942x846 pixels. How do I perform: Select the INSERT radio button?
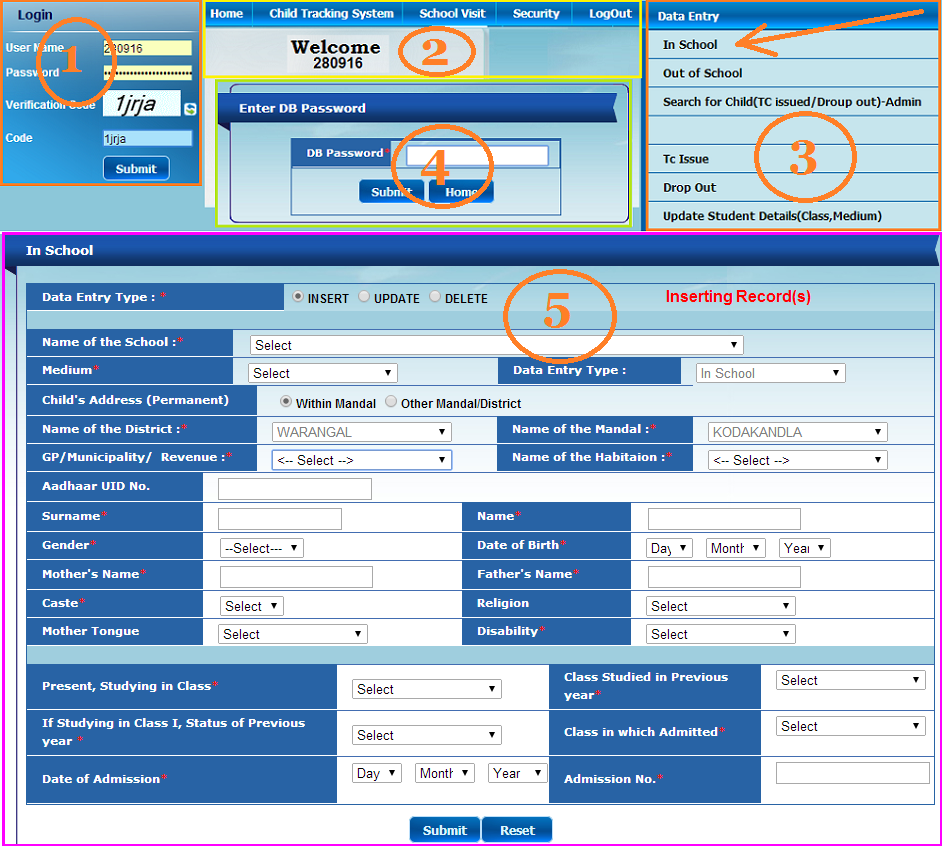tap(298, 296)
